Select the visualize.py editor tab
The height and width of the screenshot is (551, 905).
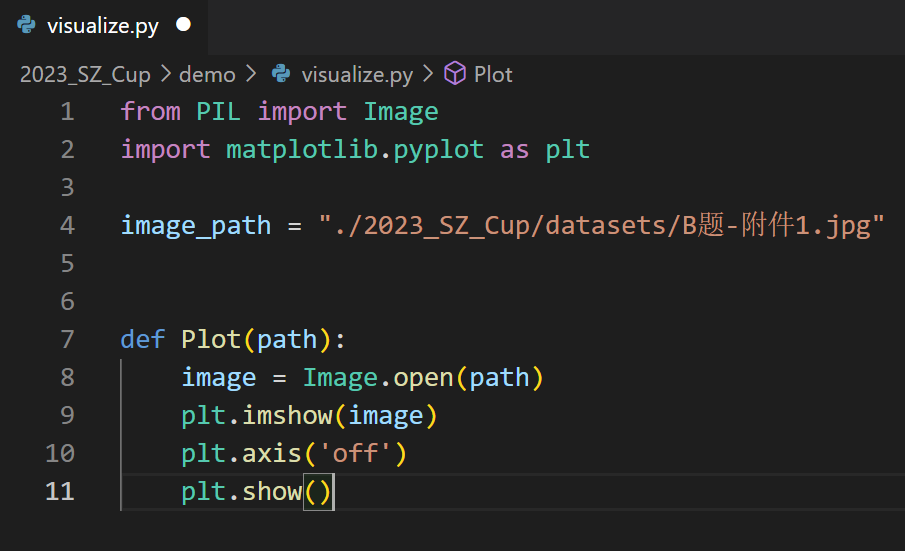pyautogui.click(x=104, y=26)
